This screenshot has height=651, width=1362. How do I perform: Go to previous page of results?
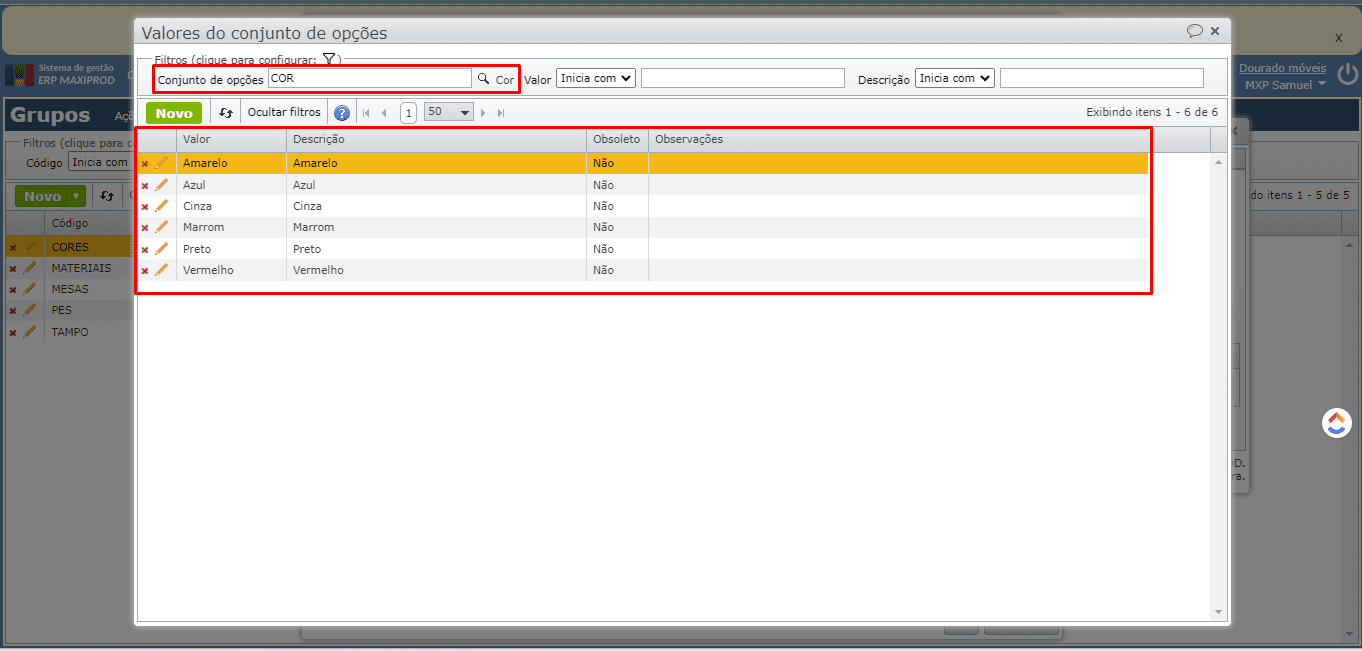384,113
